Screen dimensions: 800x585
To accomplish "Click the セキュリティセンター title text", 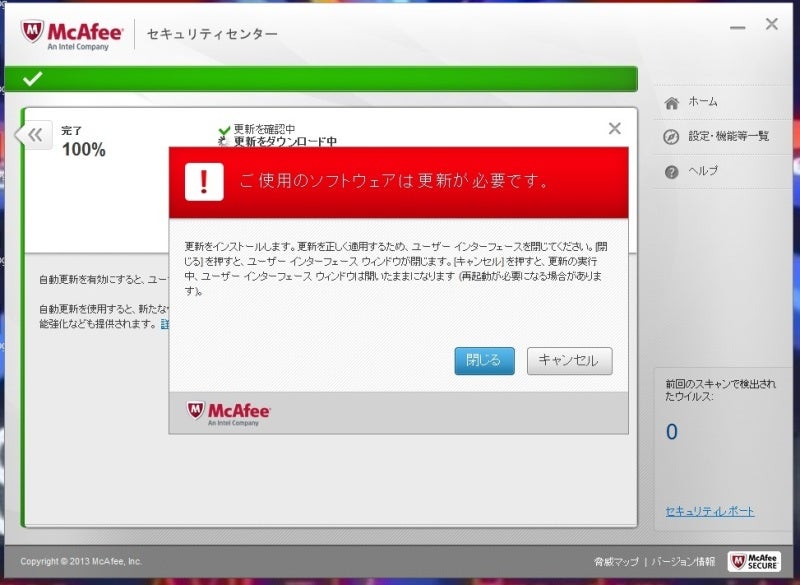I will [212, 34].
